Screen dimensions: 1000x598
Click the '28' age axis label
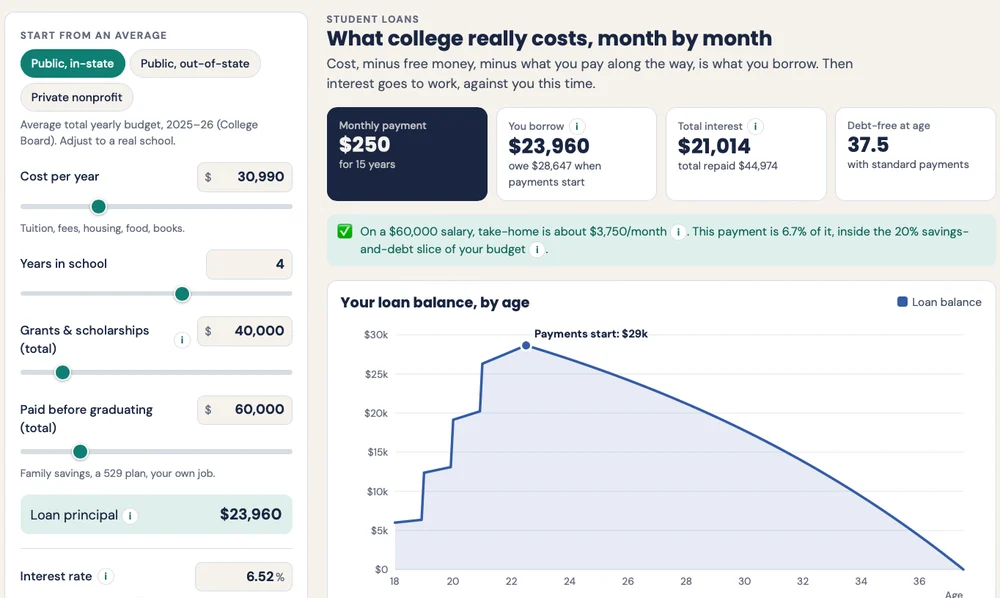[686, 581]
